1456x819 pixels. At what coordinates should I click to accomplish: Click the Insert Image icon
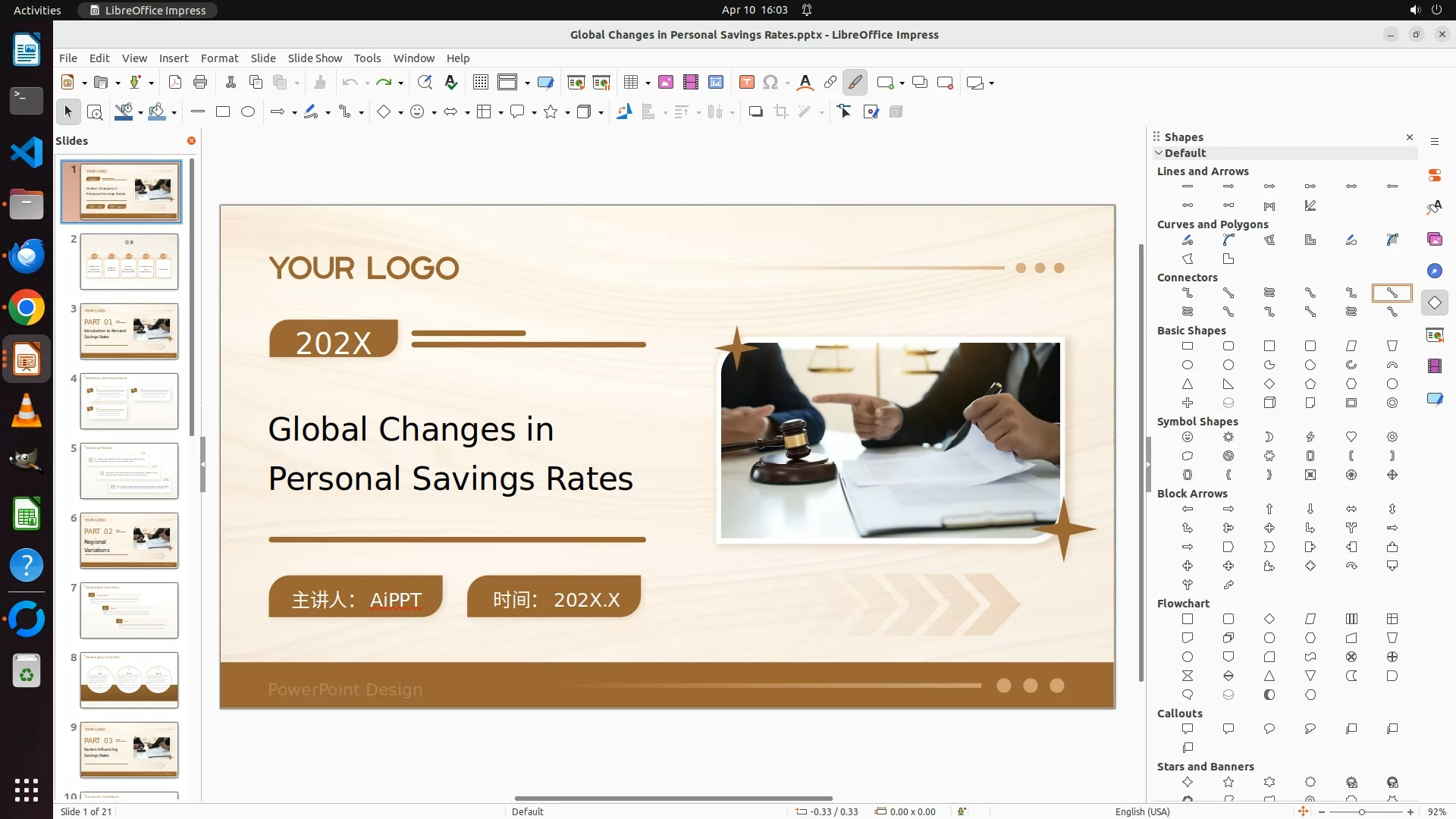click(x=666, y=83)
